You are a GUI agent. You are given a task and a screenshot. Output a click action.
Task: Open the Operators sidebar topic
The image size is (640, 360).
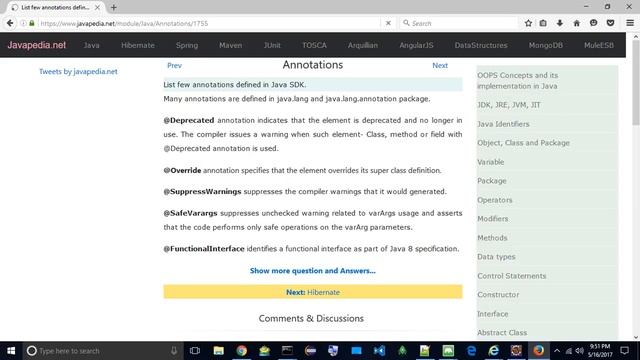coord(495,200)
